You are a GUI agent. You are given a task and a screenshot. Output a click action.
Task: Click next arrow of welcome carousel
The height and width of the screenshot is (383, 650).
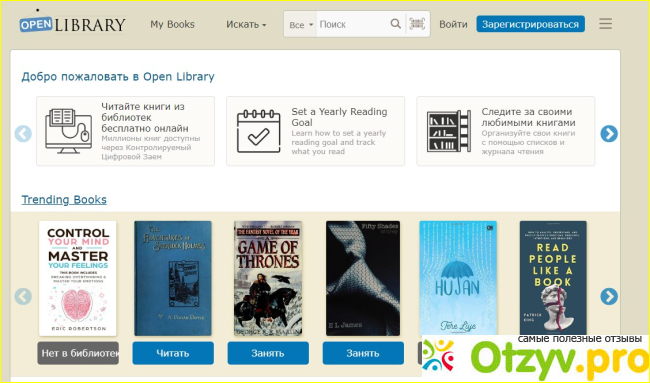pos(609,133)
